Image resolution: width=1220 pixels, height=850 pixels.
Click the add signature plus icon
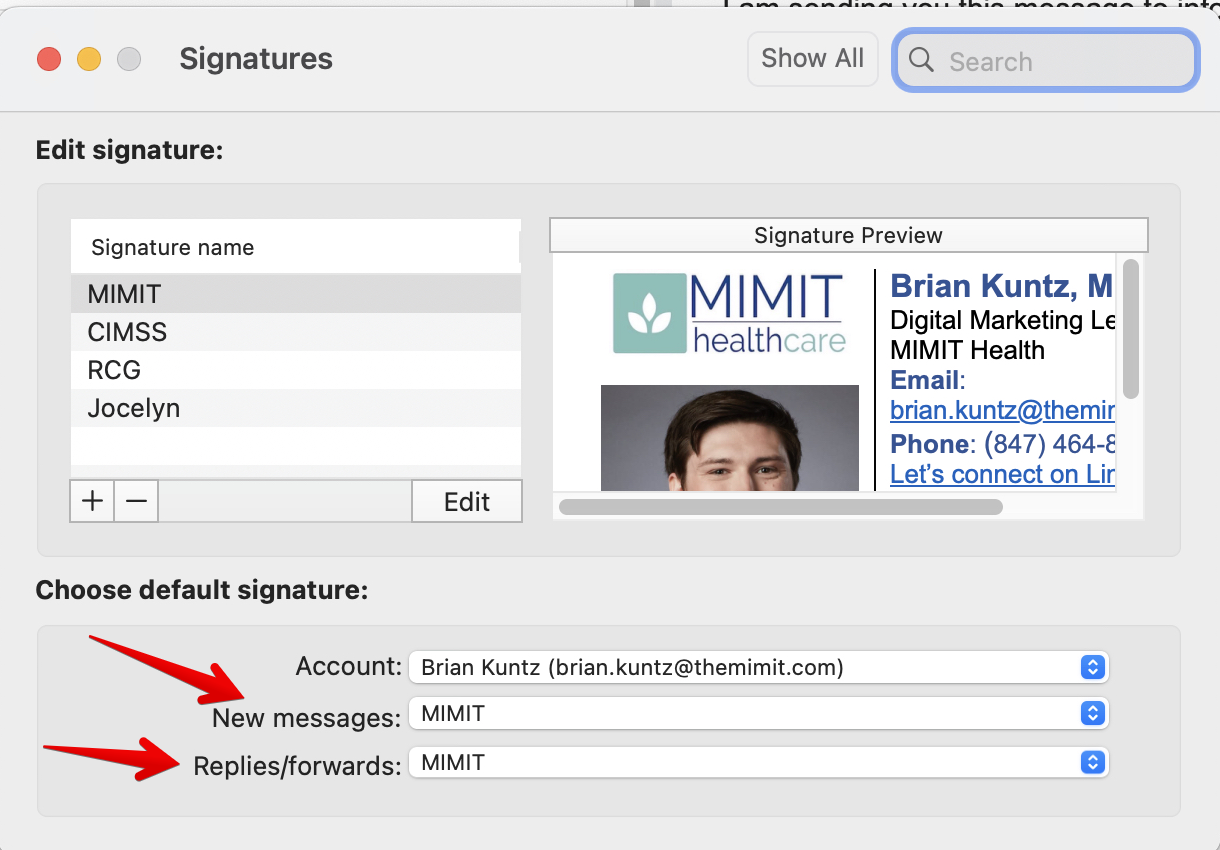pos(91,500)
